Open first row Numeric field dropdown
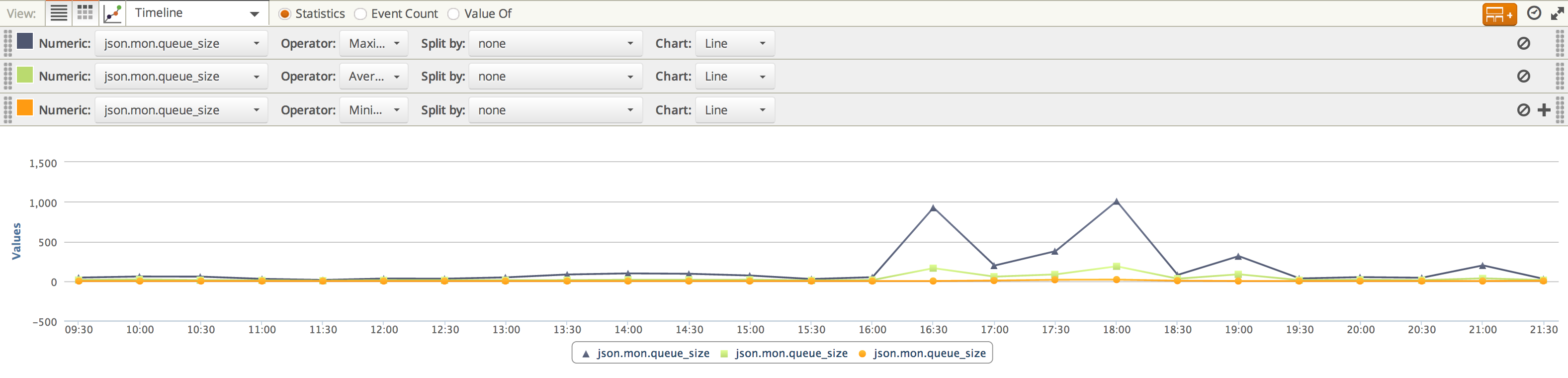Image resolution: width=1568 pixels, height=378 pixels. pos(181,43)
